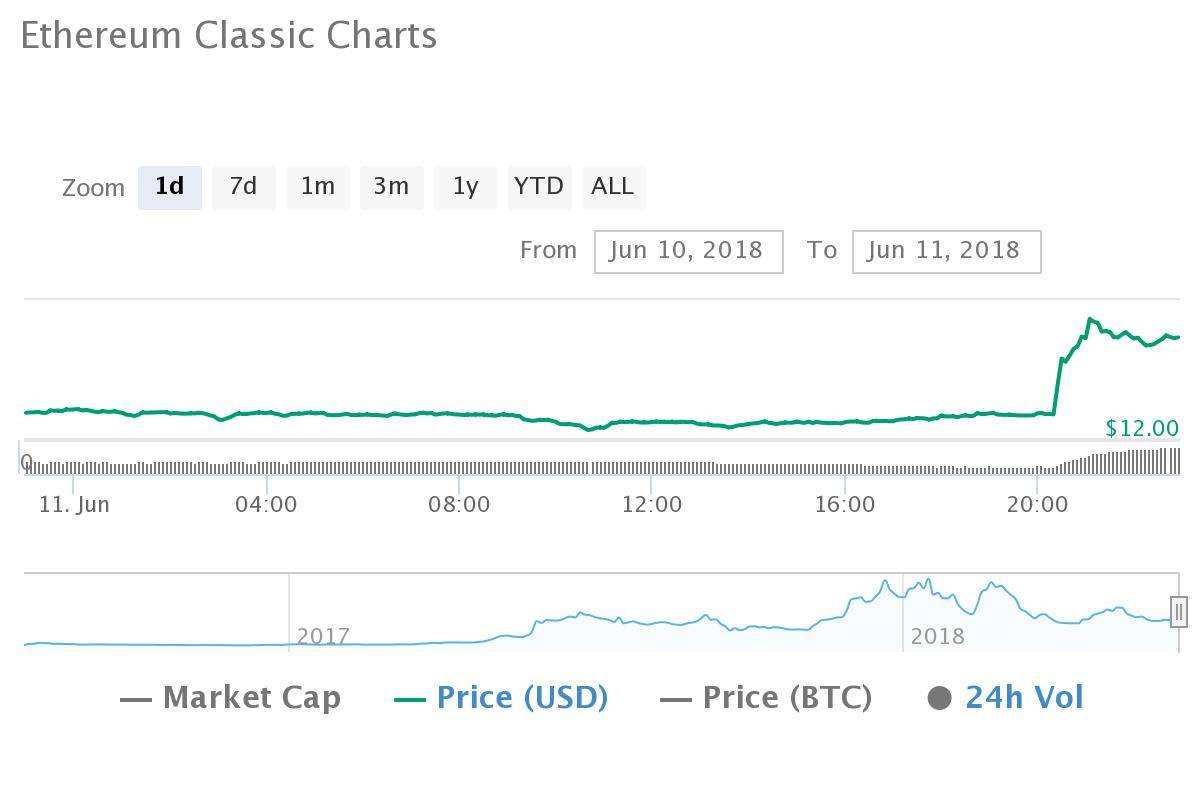The height and width of the screenshot is (800, 1200).
Task: Click the 24h Vol legend label
Action: tap(1023, 697)
